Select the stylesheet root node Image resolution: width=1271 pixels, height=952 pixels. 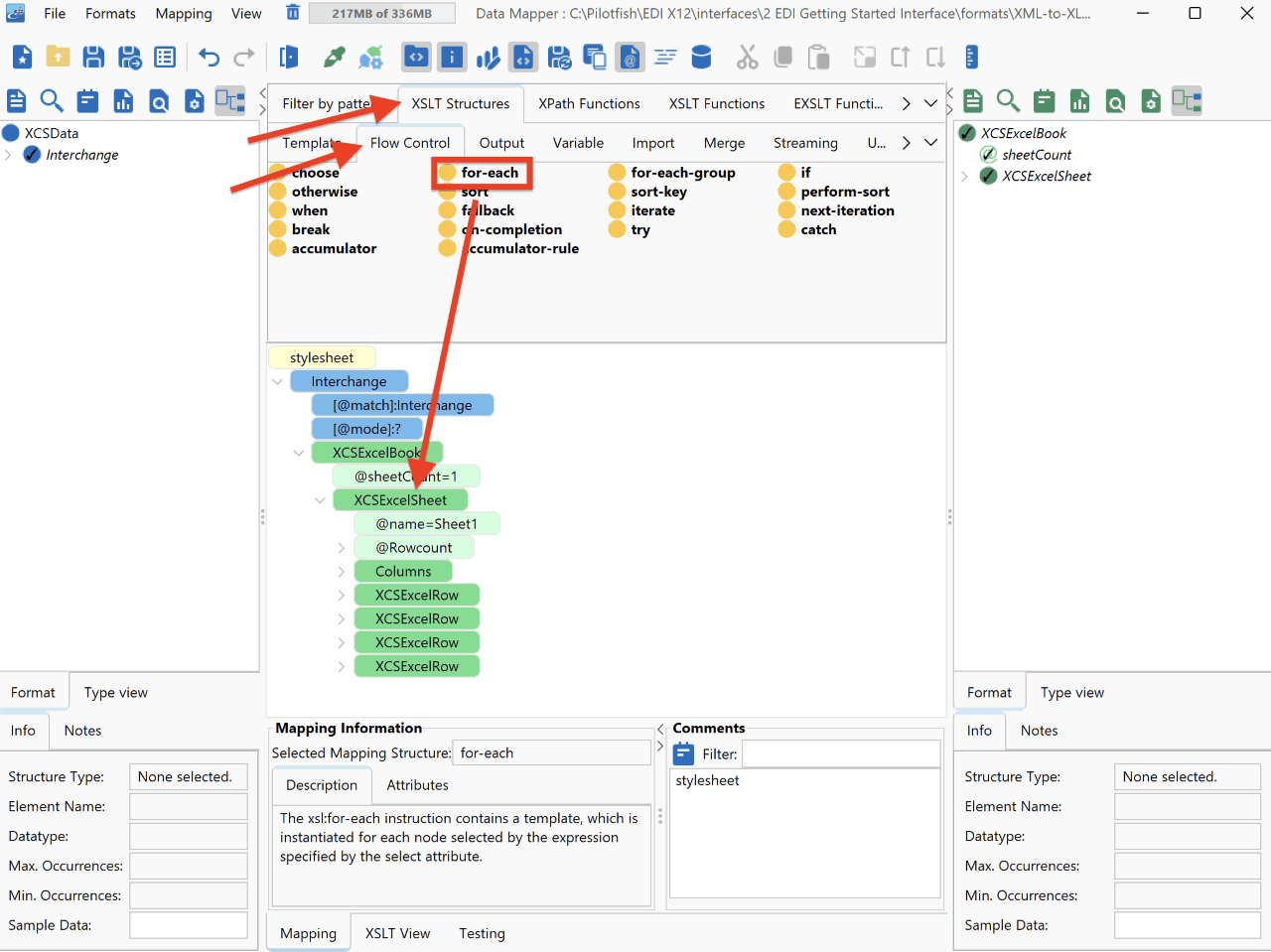pos(322,357)
